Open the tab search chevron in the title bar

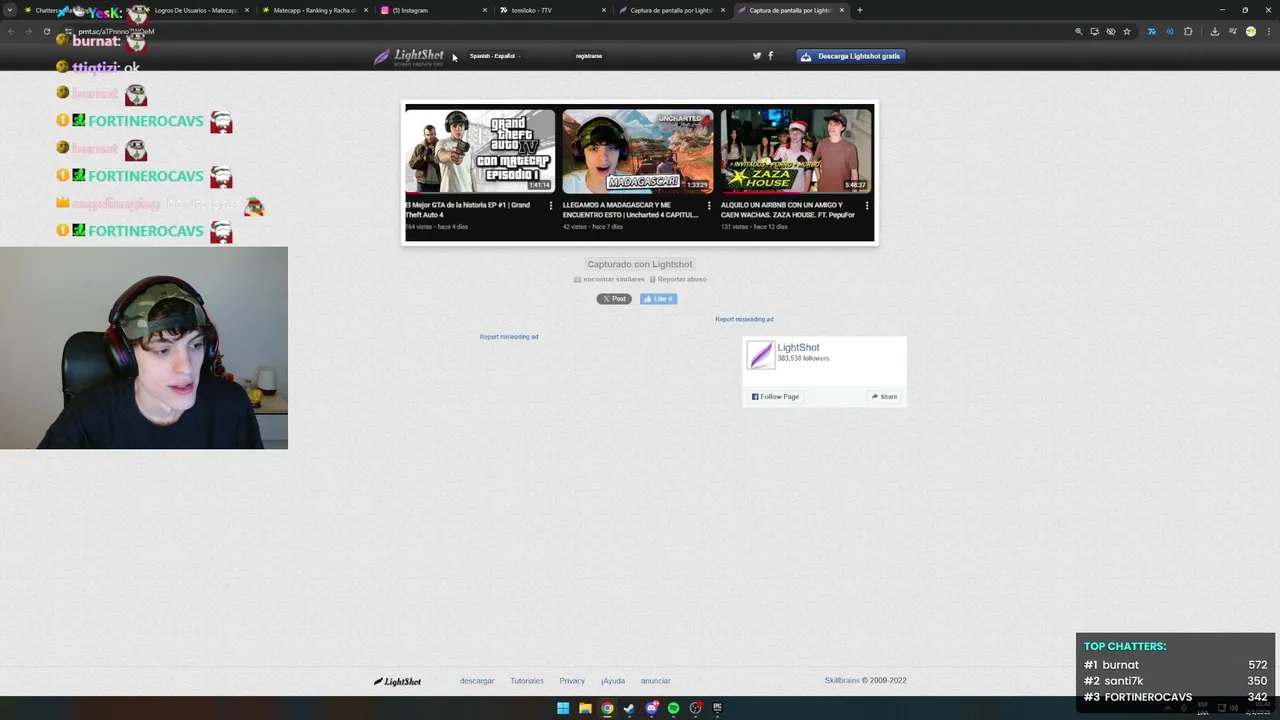click(x=10, y=10)
